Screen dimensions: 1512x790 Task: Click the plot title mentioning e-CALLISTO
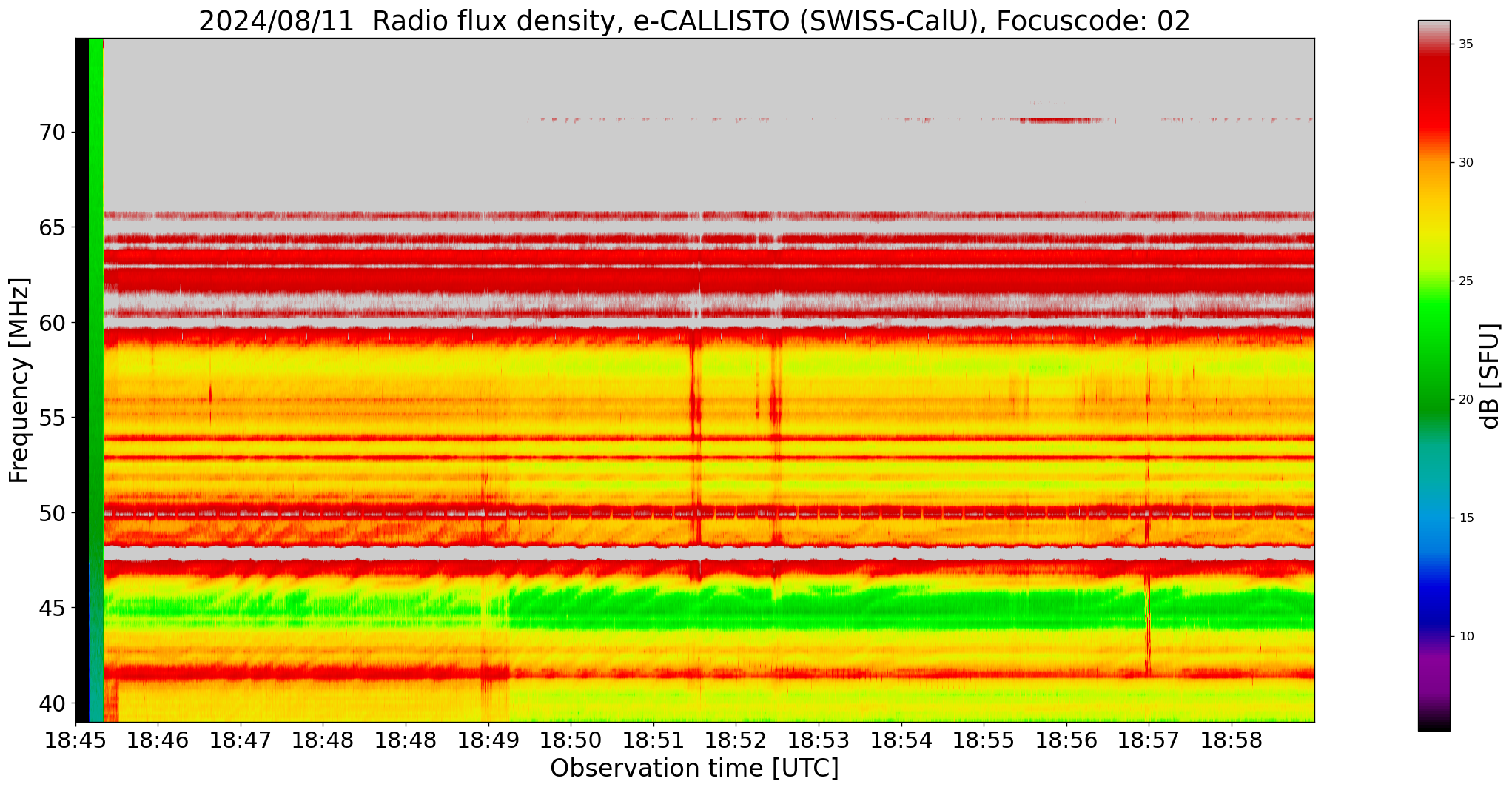point(694,20)
